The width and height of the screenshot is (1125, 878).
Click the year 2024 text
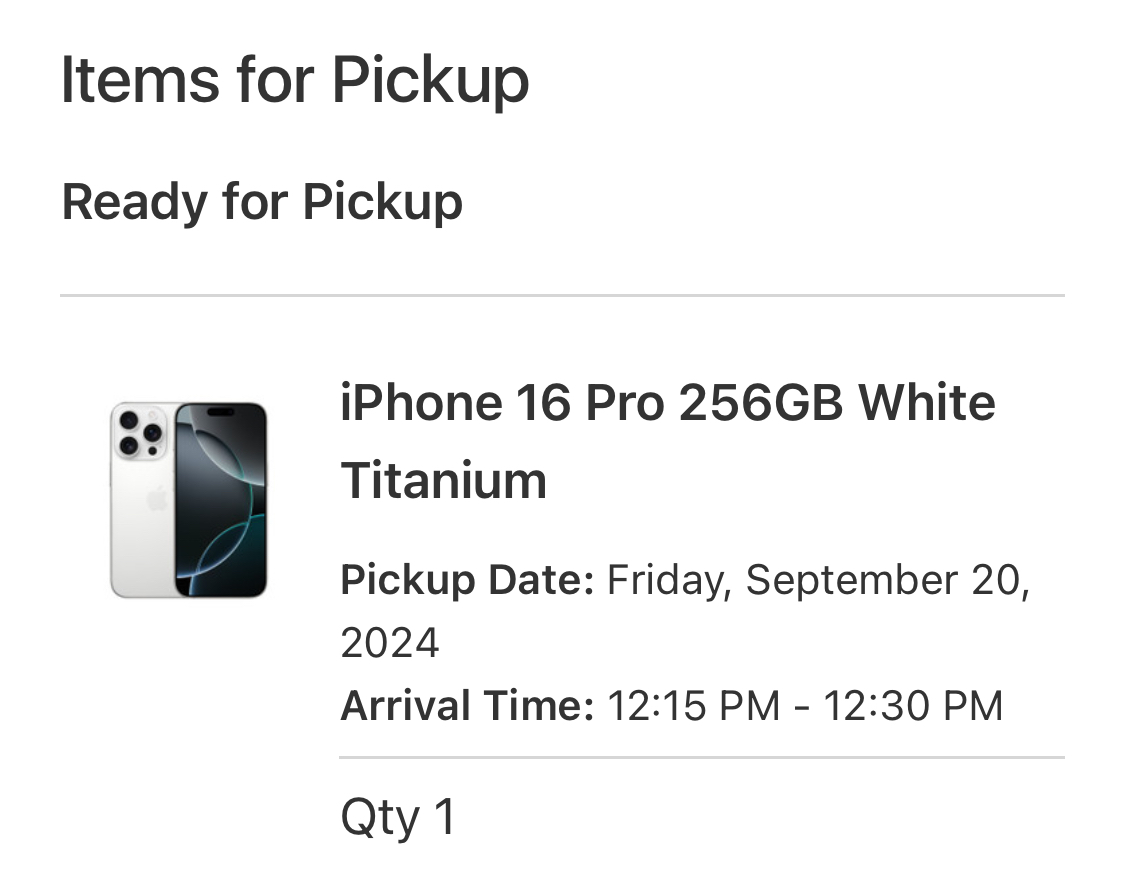click(390, 643)
